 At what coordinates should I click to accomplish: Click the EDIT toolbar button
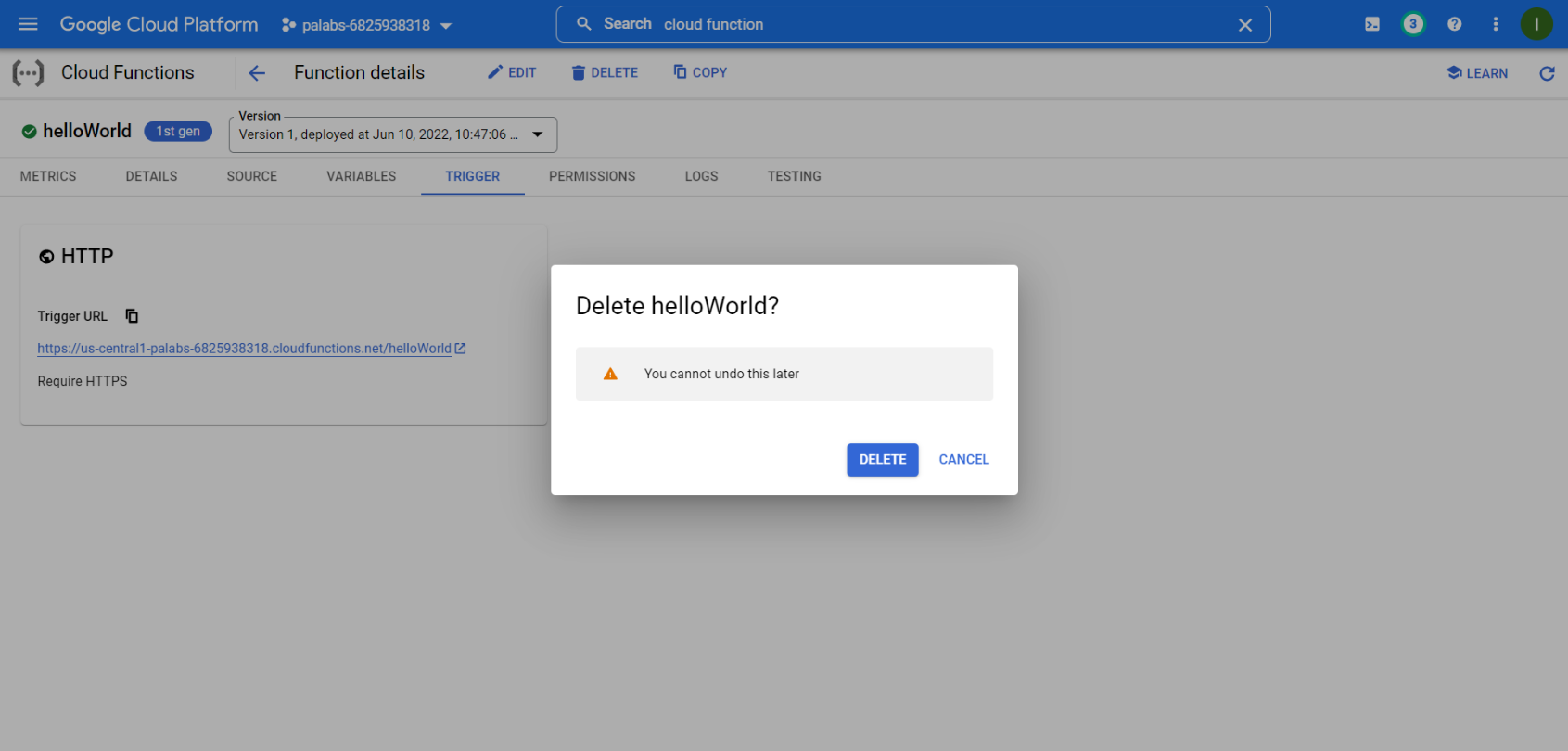[x=512, y=73]
